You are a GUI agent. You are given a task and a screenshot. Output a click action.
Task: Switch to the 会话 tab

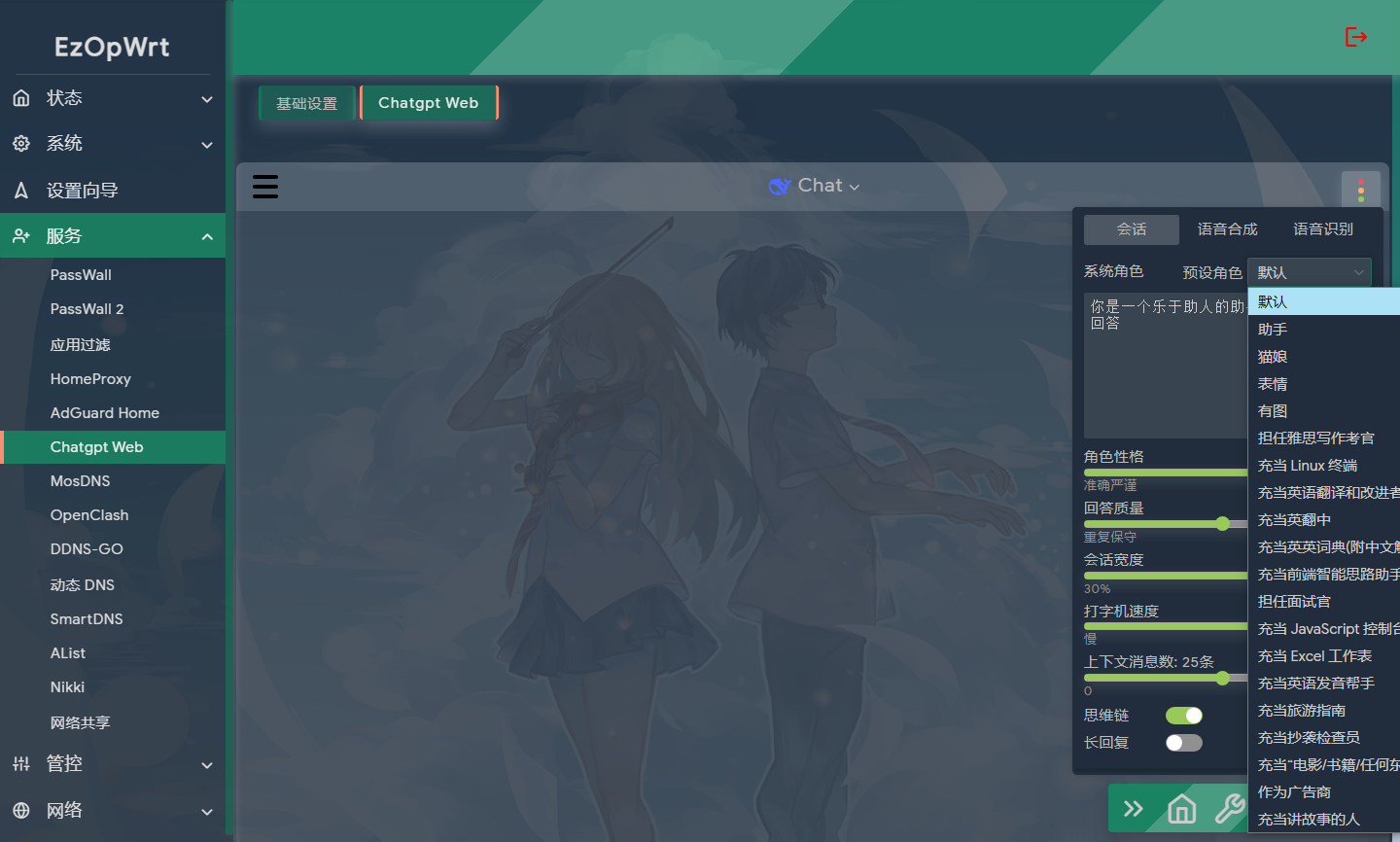pos(1132,229)
